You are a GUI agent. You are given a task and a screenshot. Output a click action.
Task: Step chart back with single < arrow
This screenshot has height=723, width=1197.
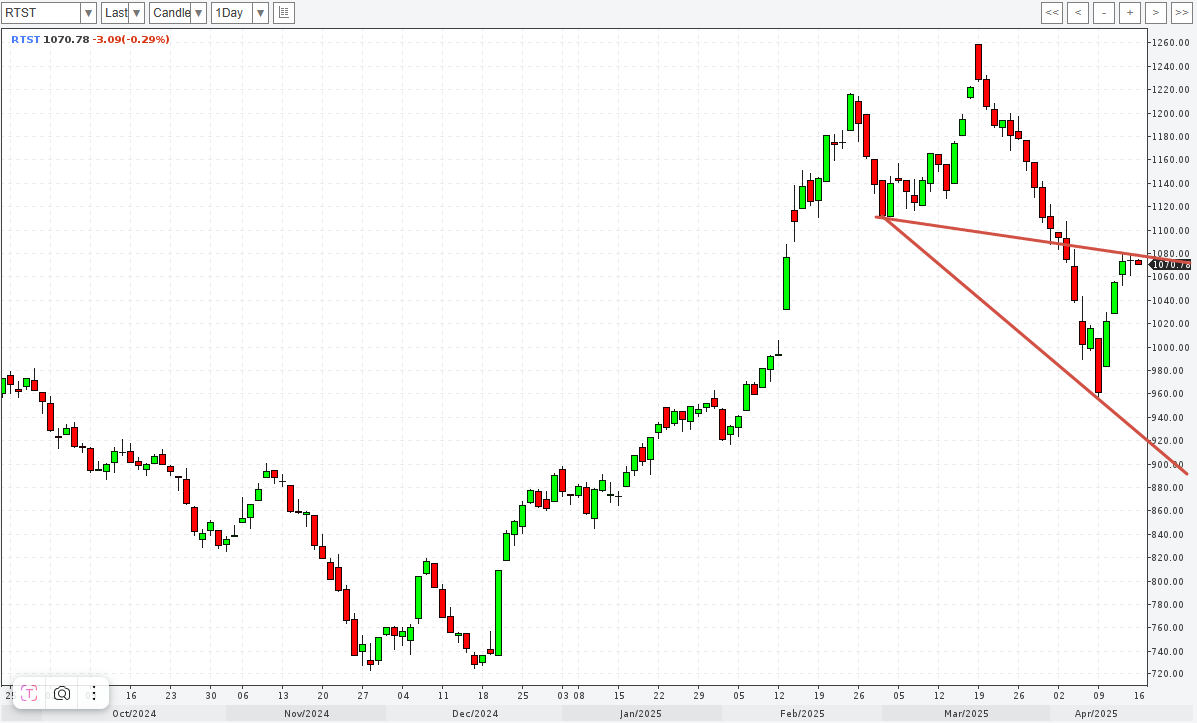pos(1078,13)
